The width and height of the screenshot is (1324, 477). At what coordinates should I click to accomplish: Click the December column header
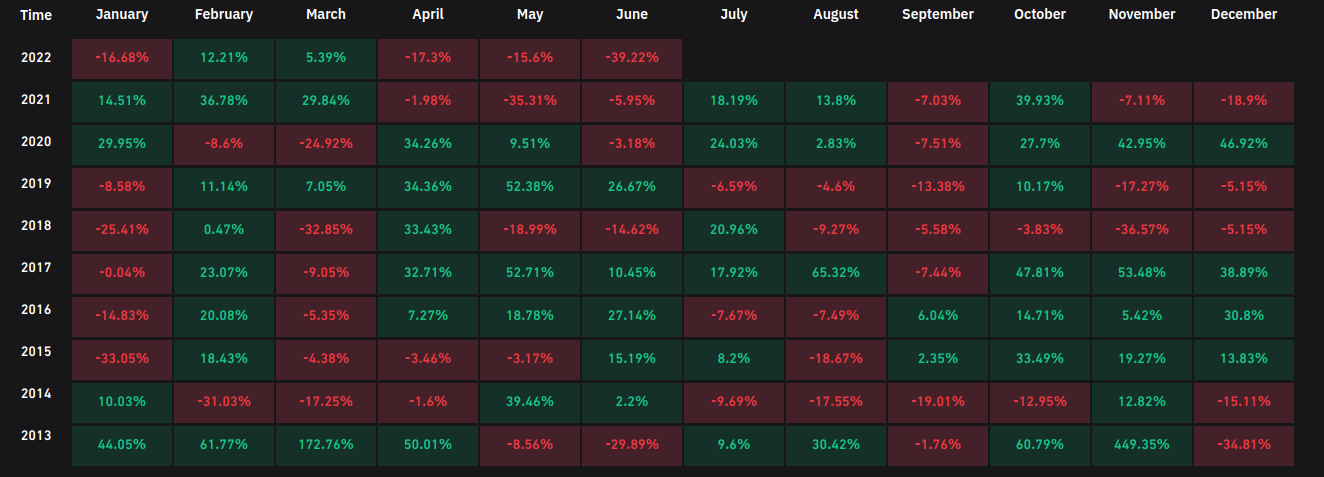[1243, 15]
